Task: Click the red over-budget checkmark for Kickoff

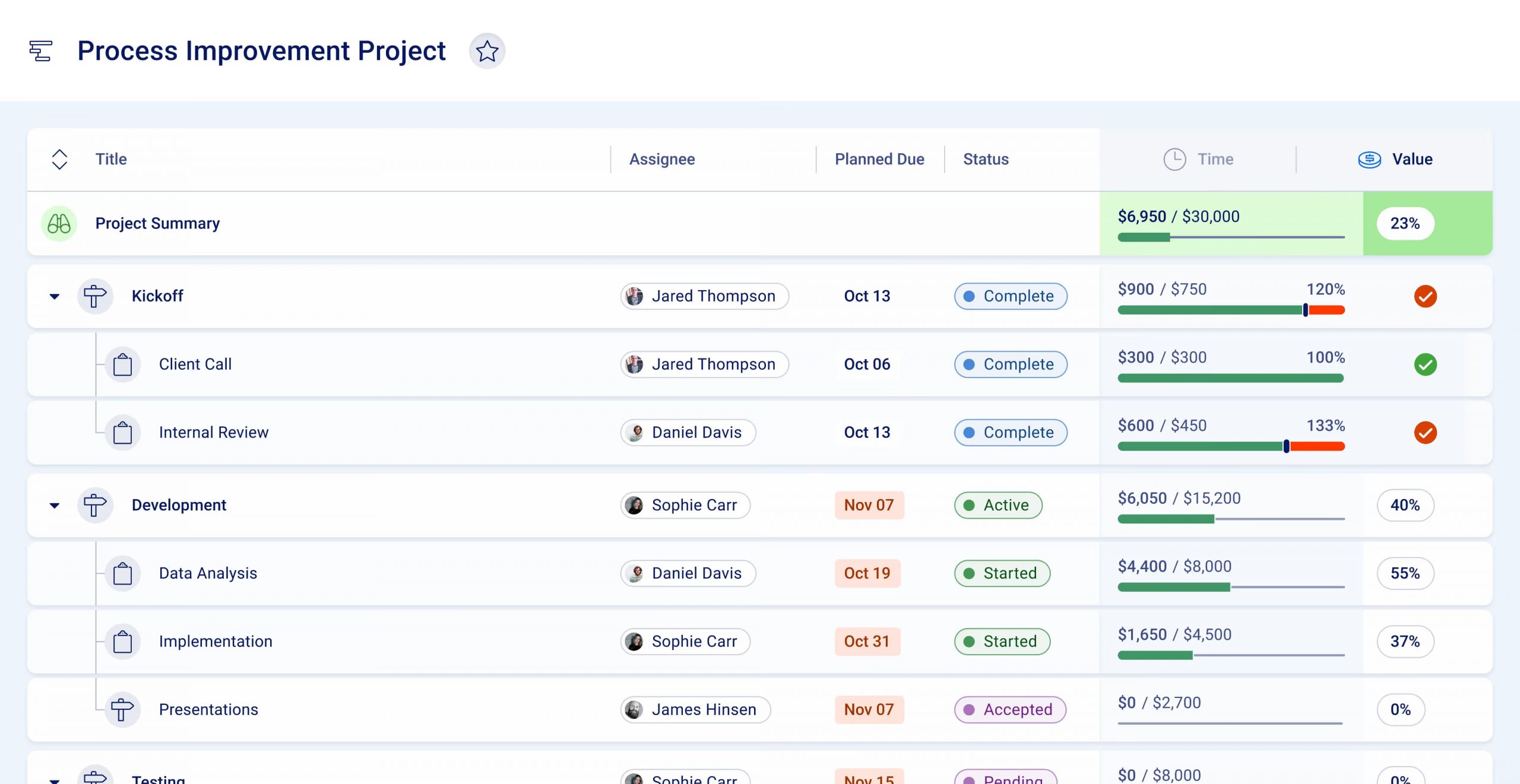Action: [1425, 296]
